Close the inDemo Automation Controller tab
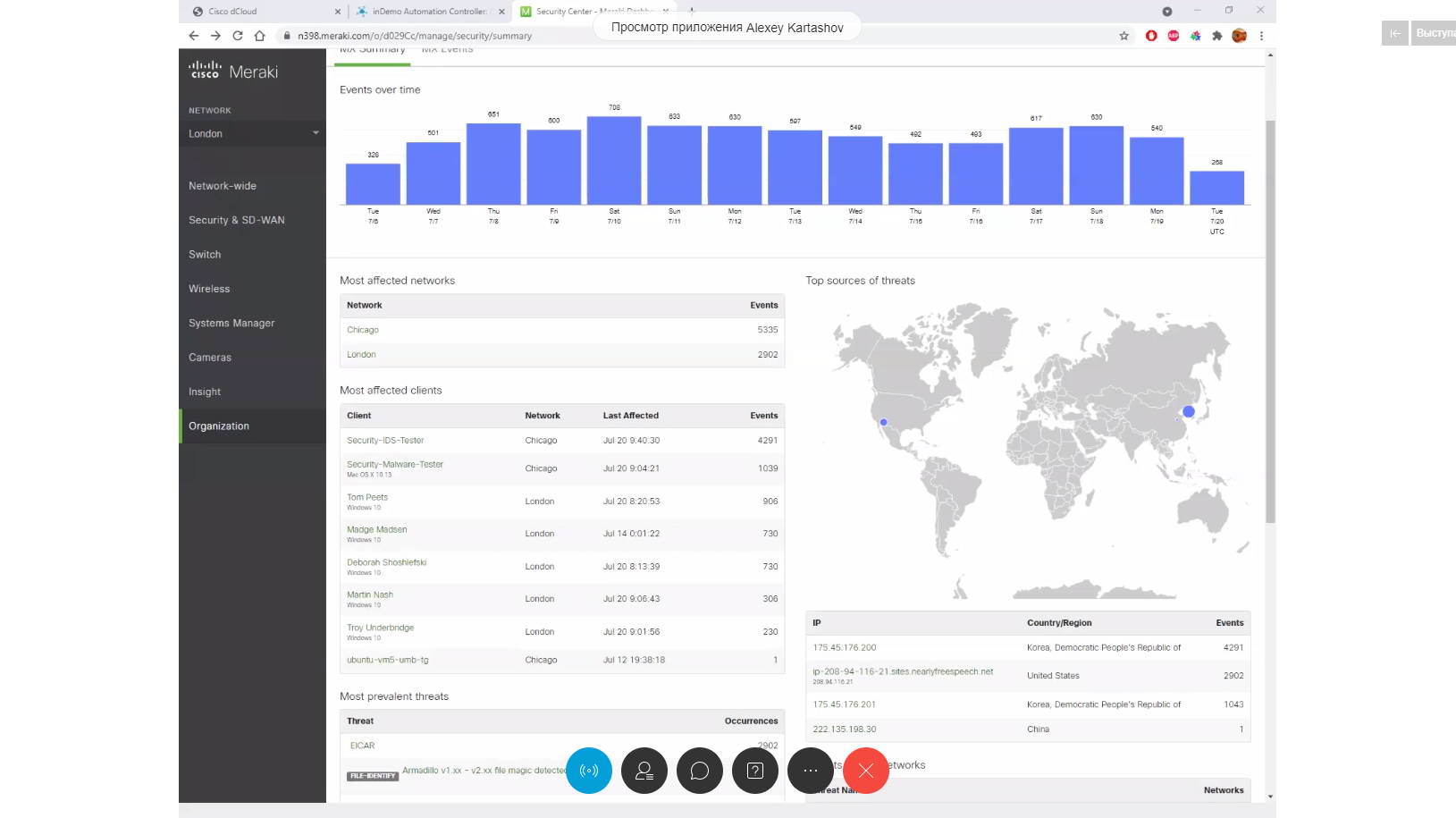The height and width of the screenshot is (818, 1456). [x=501, y=12]
